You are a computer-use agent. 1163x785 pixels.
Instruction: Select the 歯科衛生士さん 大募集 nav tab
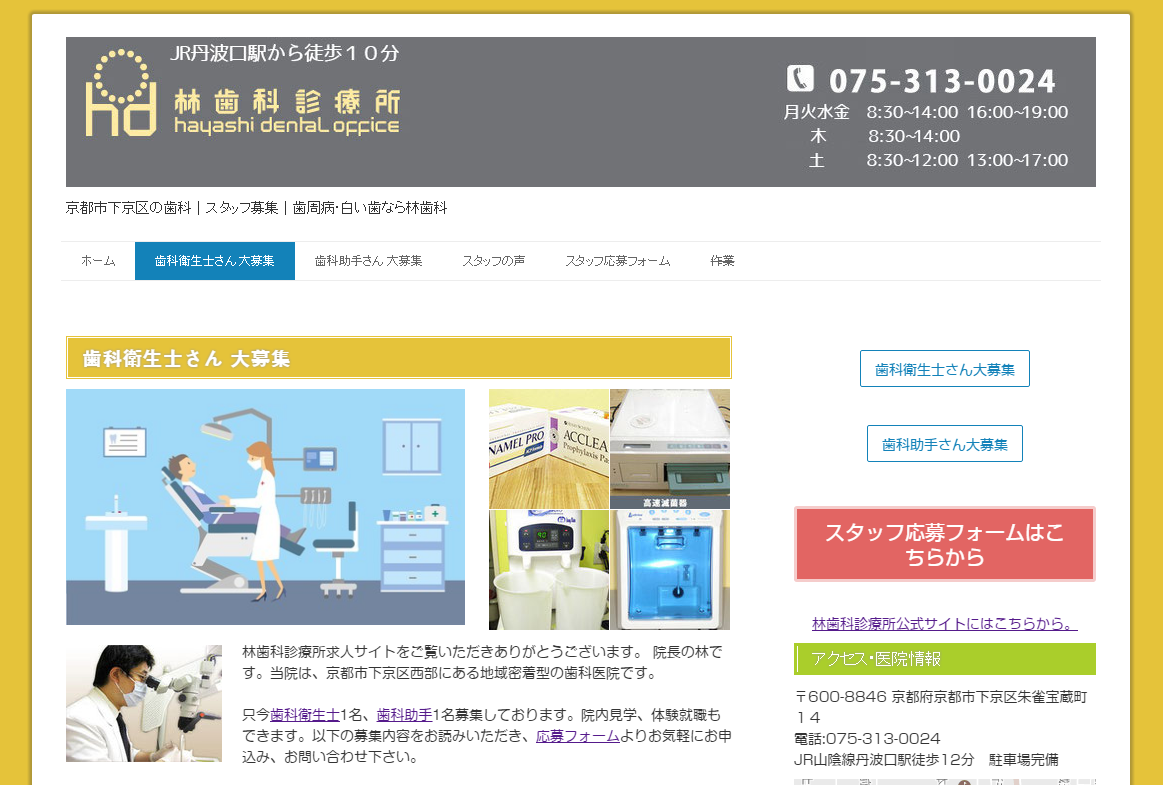(x=214, y=261)
